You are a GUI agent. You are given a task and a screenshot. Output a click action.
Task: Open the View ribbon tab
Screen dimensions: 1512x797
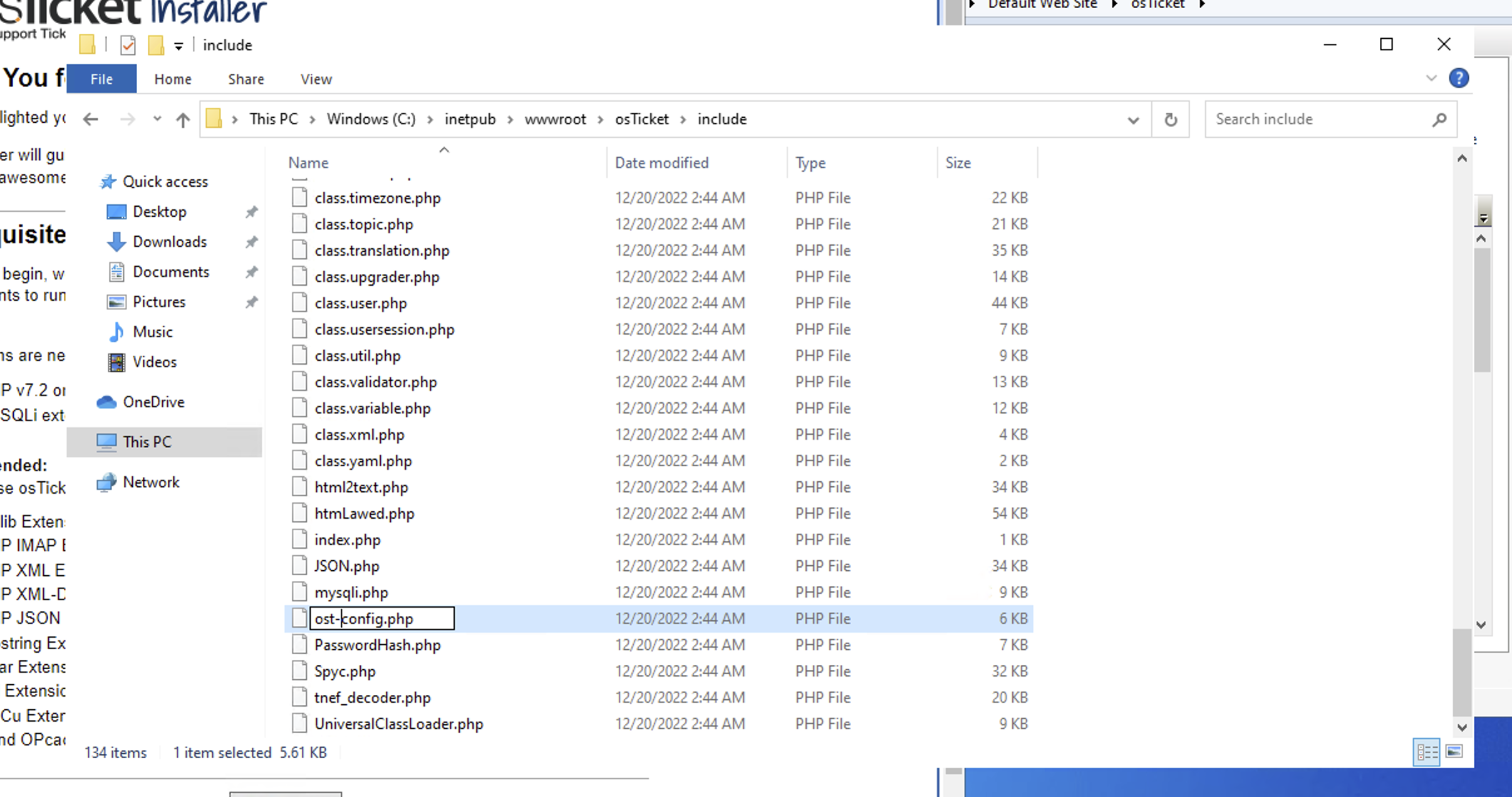pyautogui.click(x=316, y=78)
